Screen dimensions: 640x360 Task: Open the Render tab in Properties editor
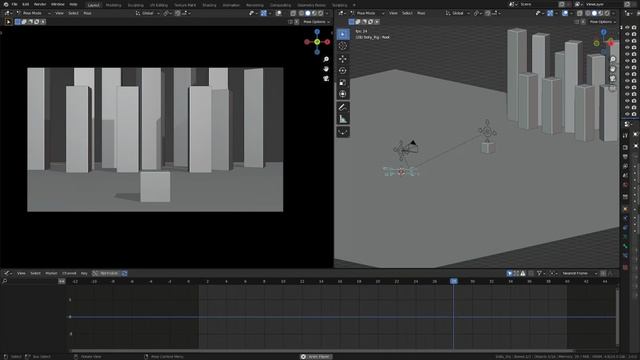[625, 147]
